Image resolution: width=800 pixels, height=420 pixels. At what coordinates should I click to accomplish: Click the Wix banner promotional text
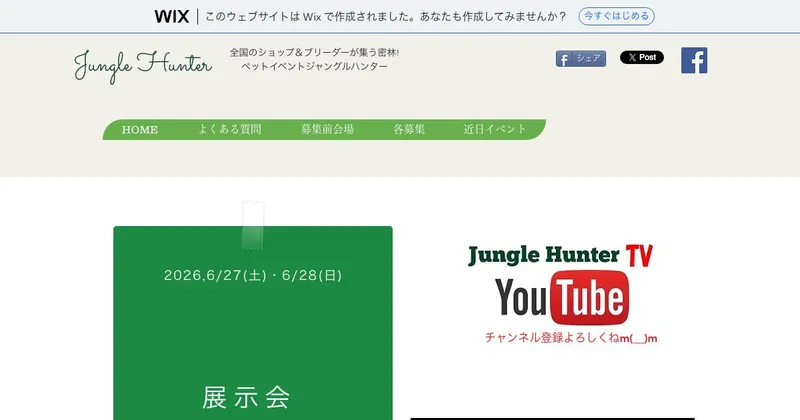pyautogui.click(x=386, y=16)
